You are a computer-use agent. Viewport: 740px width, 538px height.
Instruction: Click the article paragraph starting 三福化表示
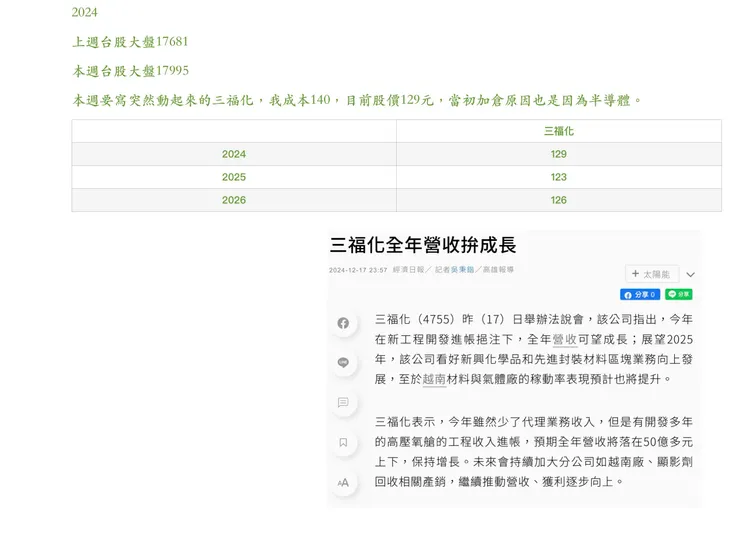pyautogui.click(x=534, y=452)
